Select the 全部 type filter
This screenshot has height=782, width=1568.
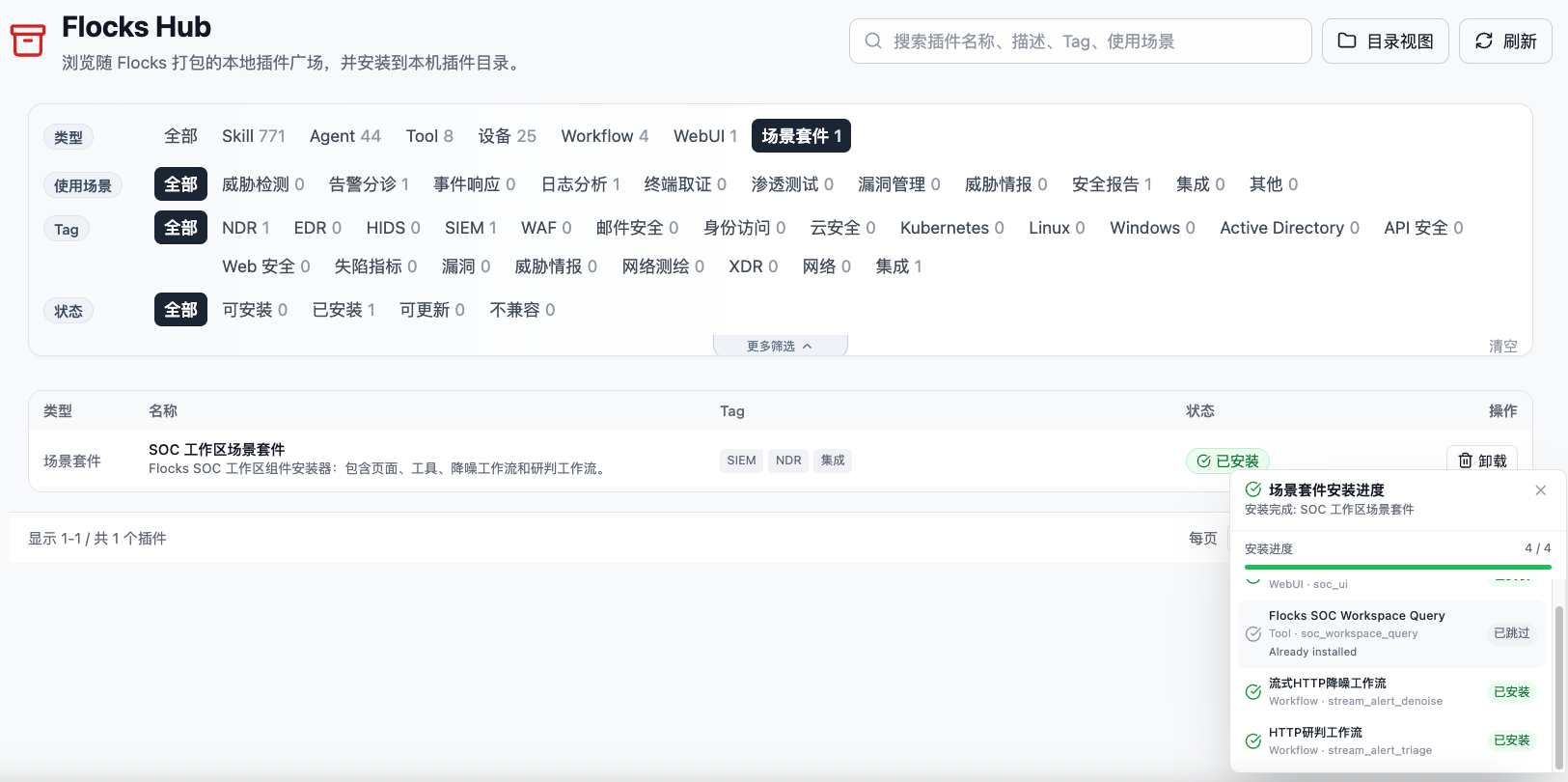point(180,136)
